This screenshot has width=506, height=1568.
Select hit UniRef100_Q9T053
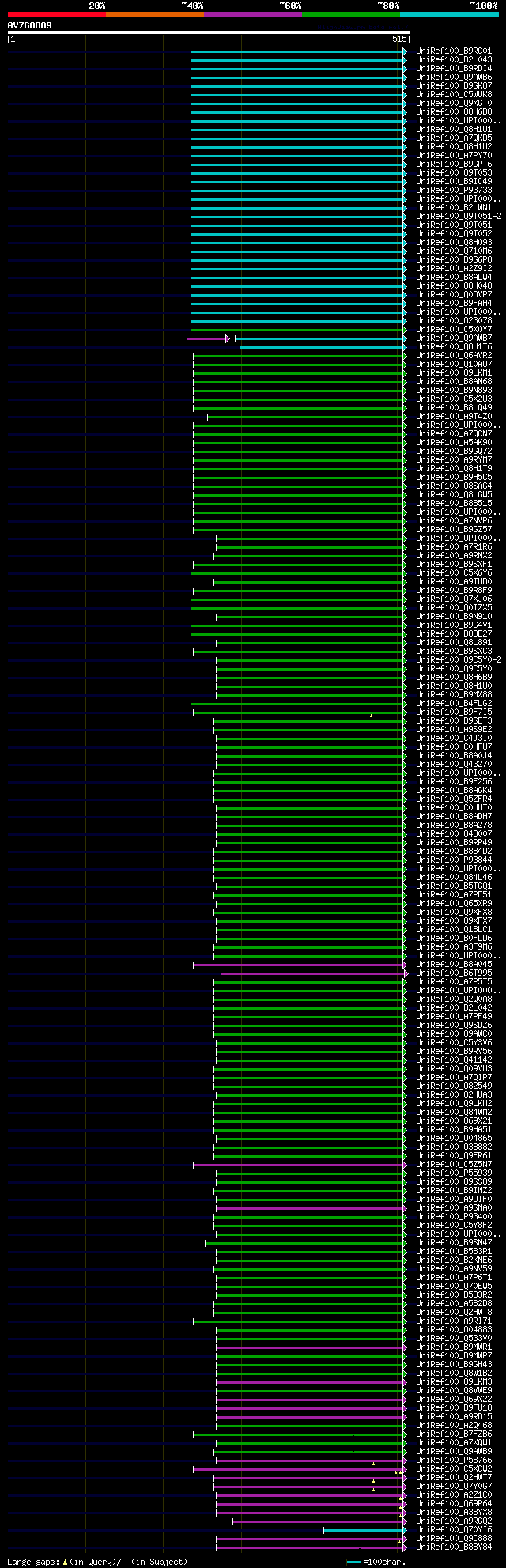tap(454, 173)
